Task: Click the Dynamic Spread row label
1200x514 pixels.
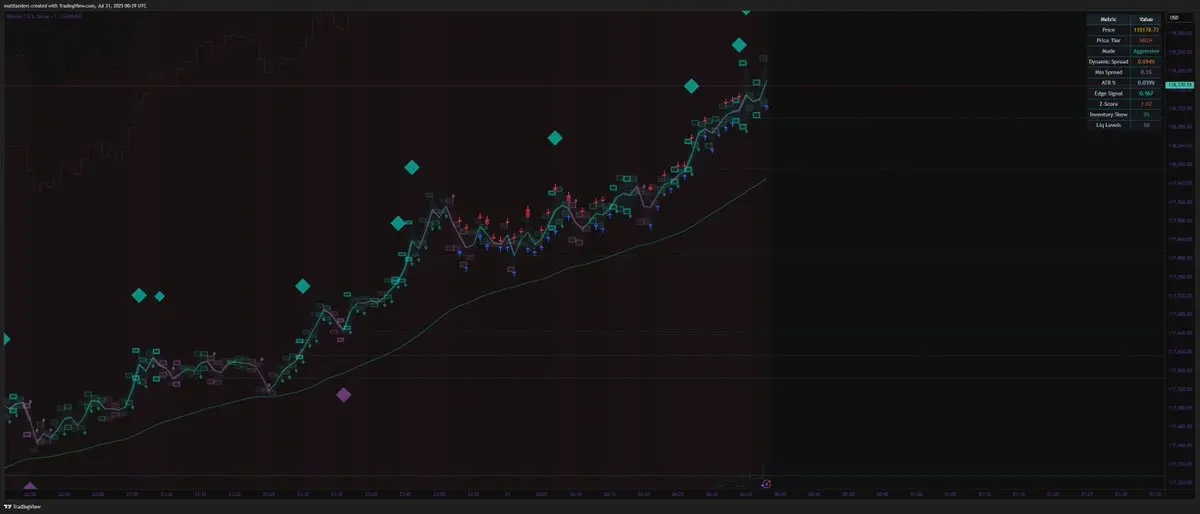Action: coord(1108,62)
